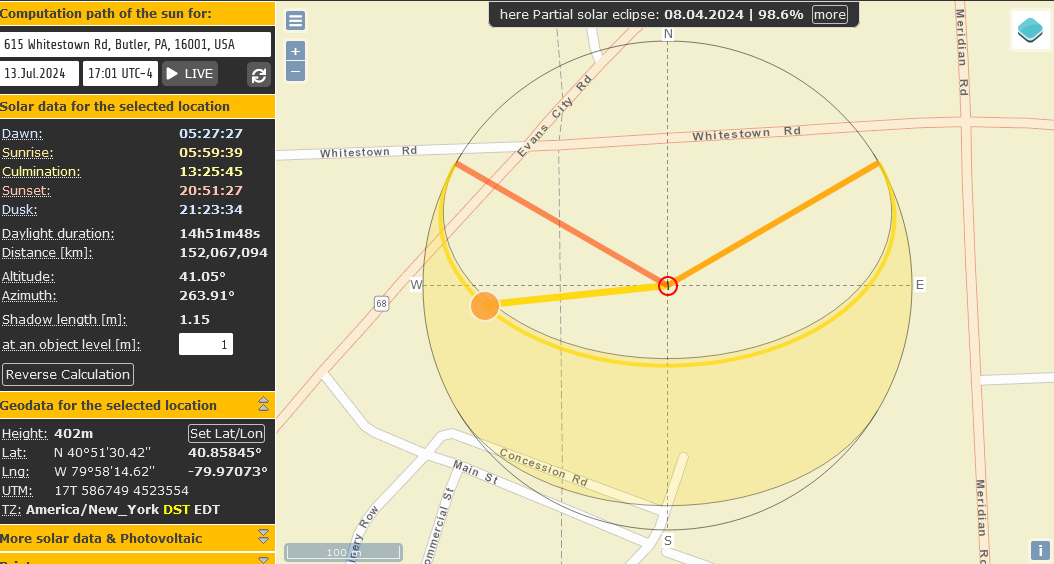Click the Sunrise label in solar data
1054x564 pixels.
pos(28,152)
